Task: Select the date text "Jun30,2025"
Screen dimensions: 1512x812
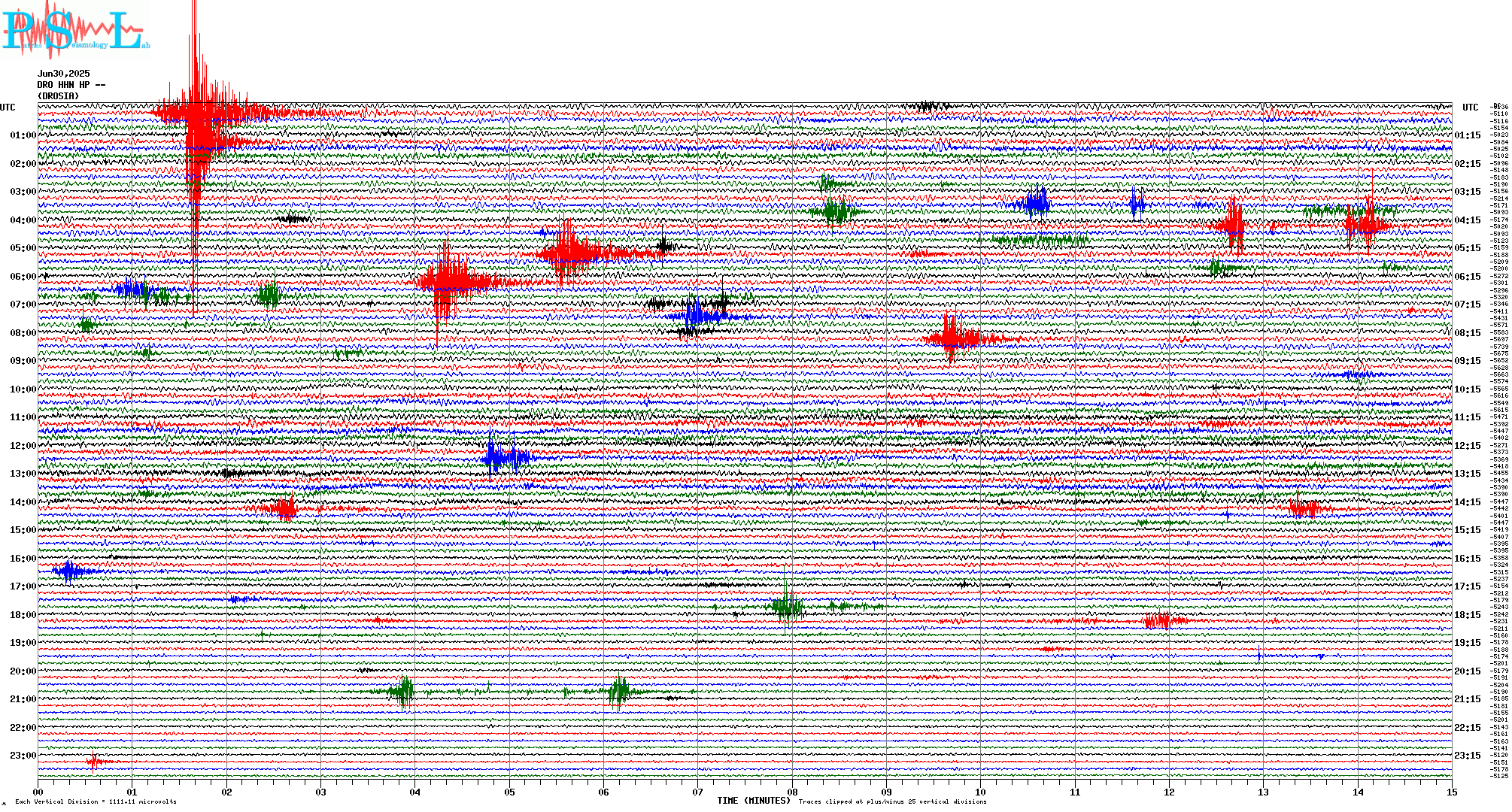Action: pos(64,74)
